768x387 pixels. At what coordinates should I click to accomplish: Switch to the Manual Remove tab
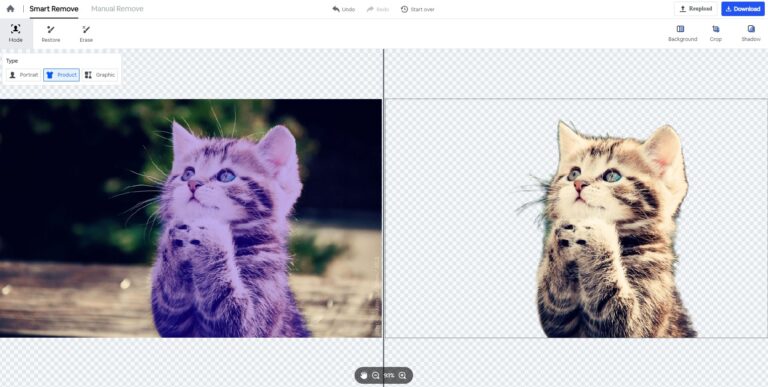coord(117,9)
